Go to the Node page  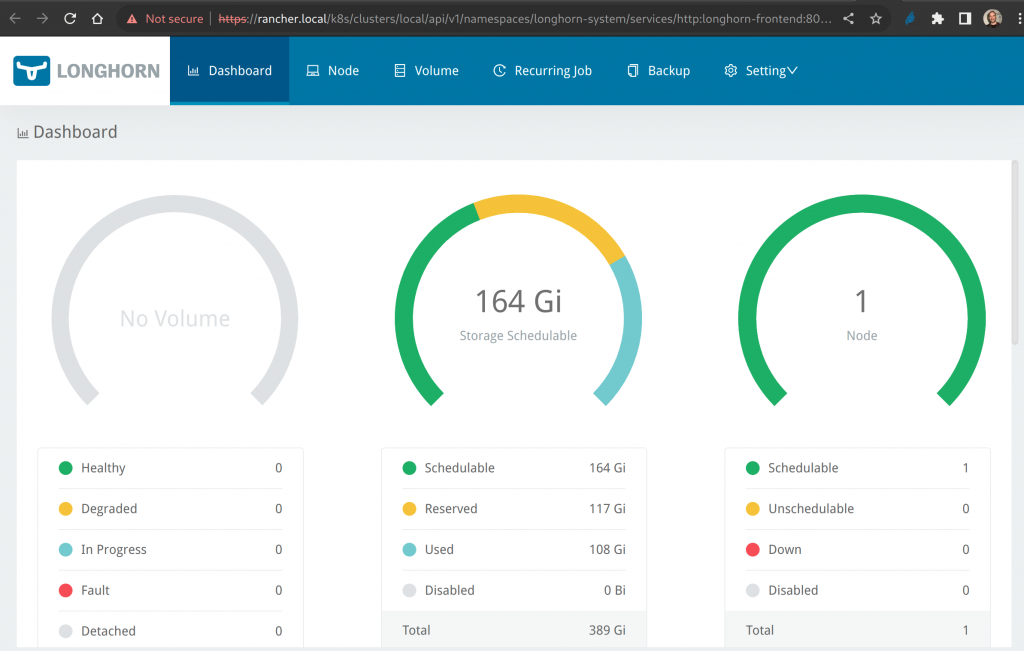pyautogui.click(x=332, y=71)
